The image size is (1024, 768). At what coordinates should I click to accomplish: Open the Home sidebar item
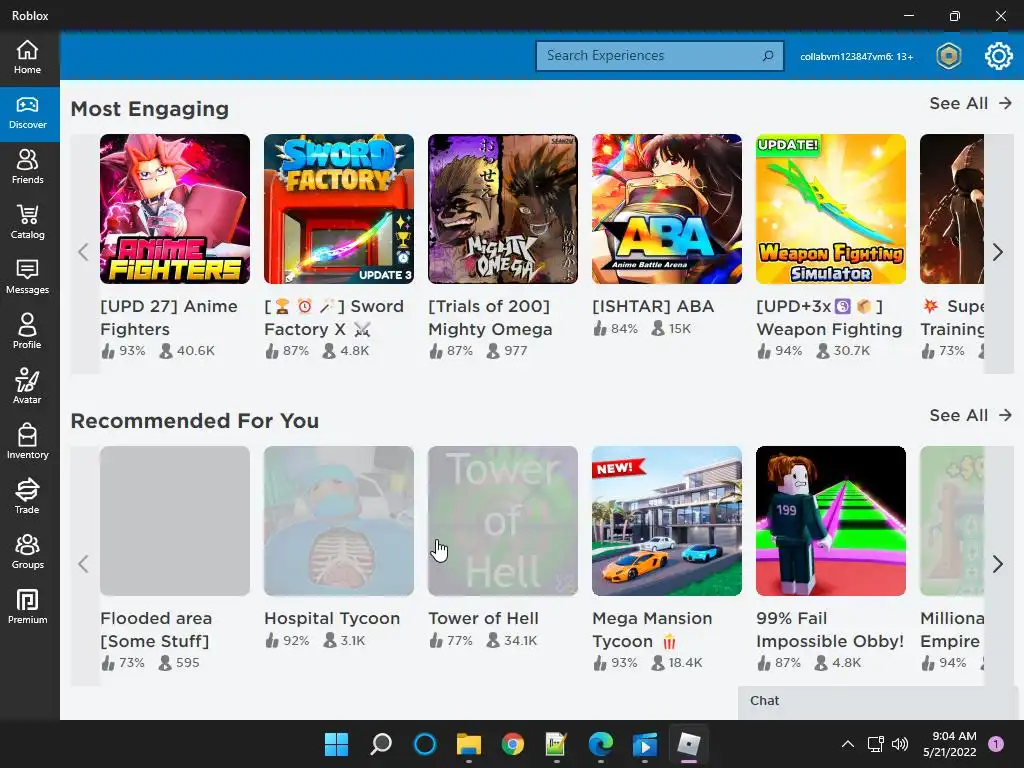coord(27,58)
